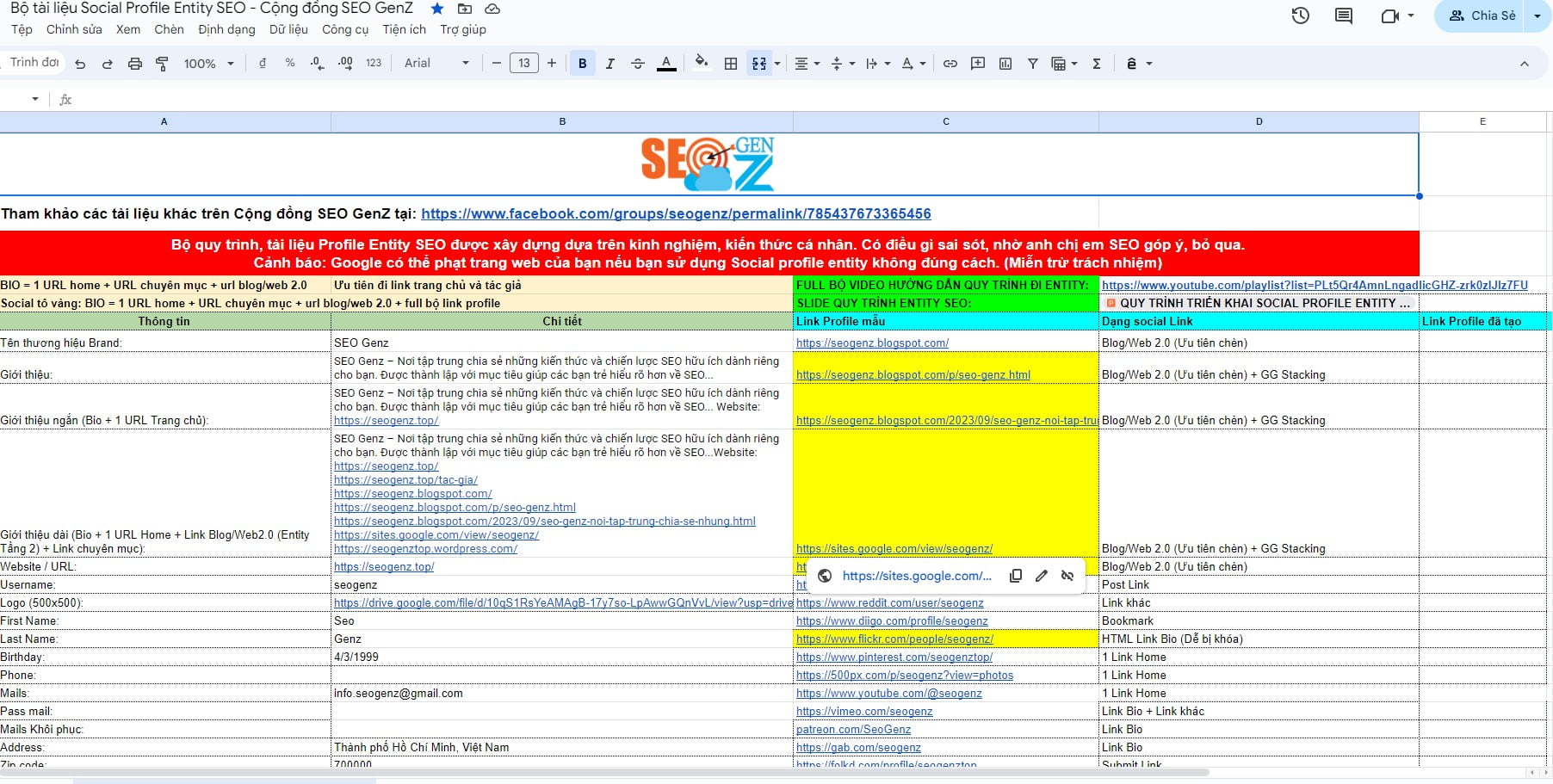Open the zoom 100% dropdown

[208, 64]
